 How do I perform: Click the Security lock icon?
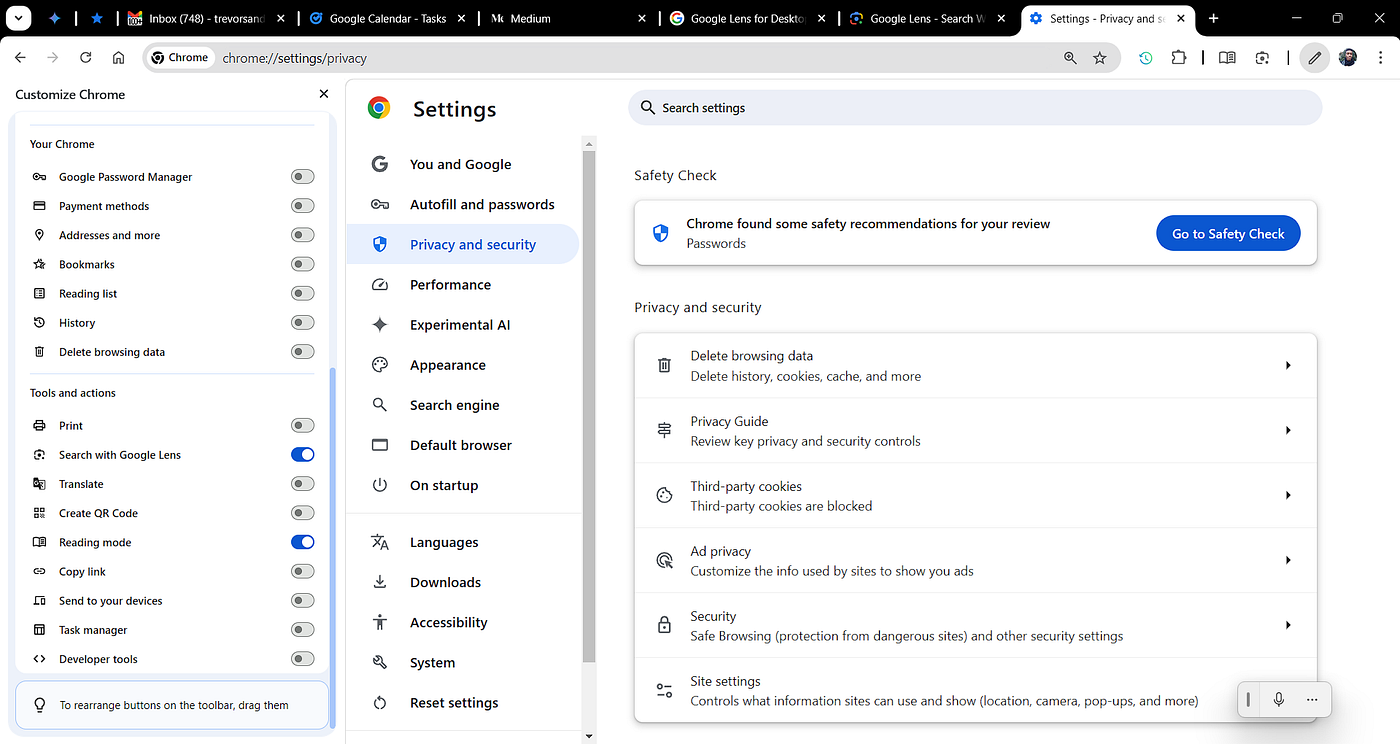[x=664, y=626]
